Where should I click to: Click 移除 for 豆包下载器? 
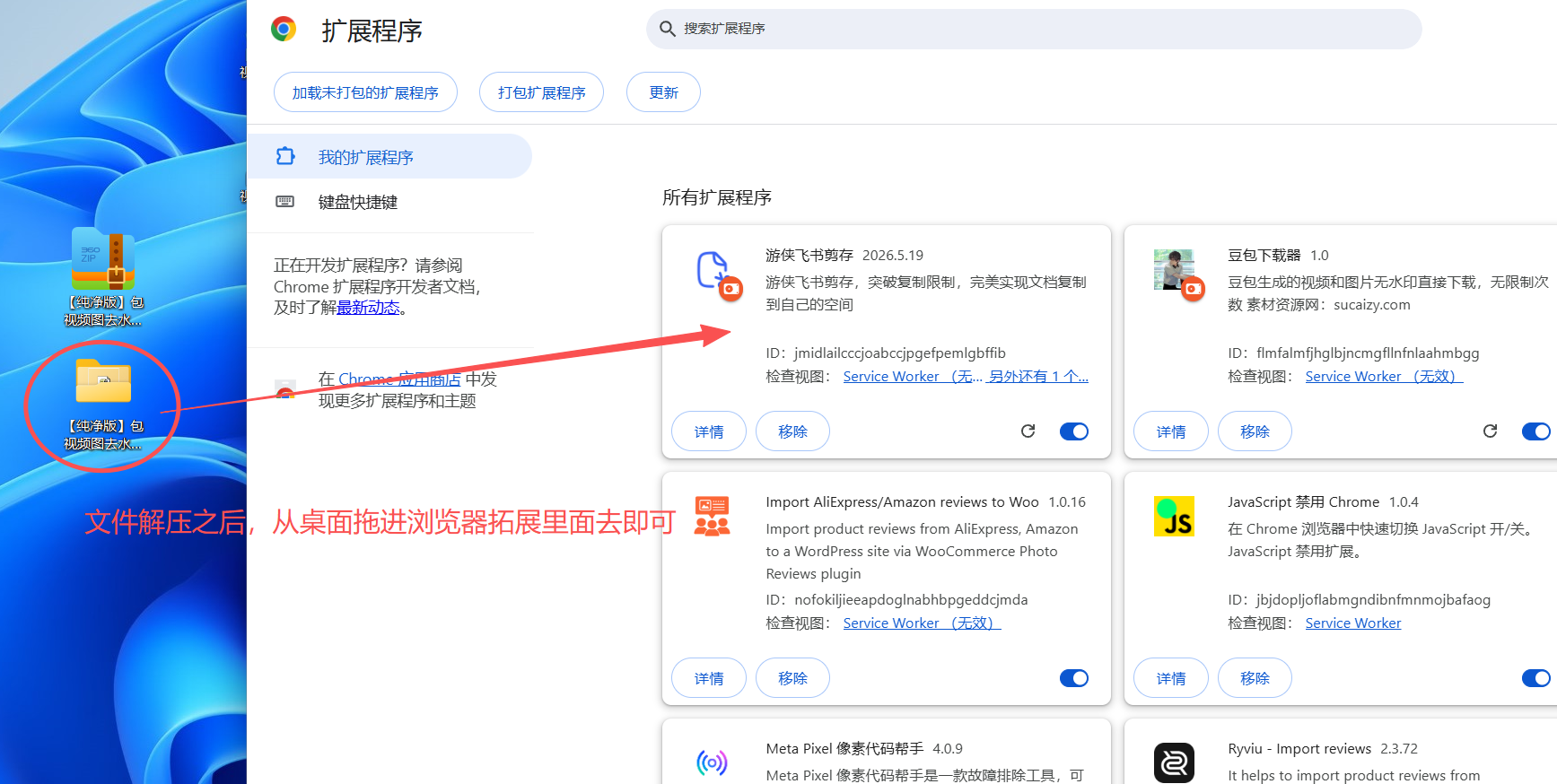point(1255,431)
